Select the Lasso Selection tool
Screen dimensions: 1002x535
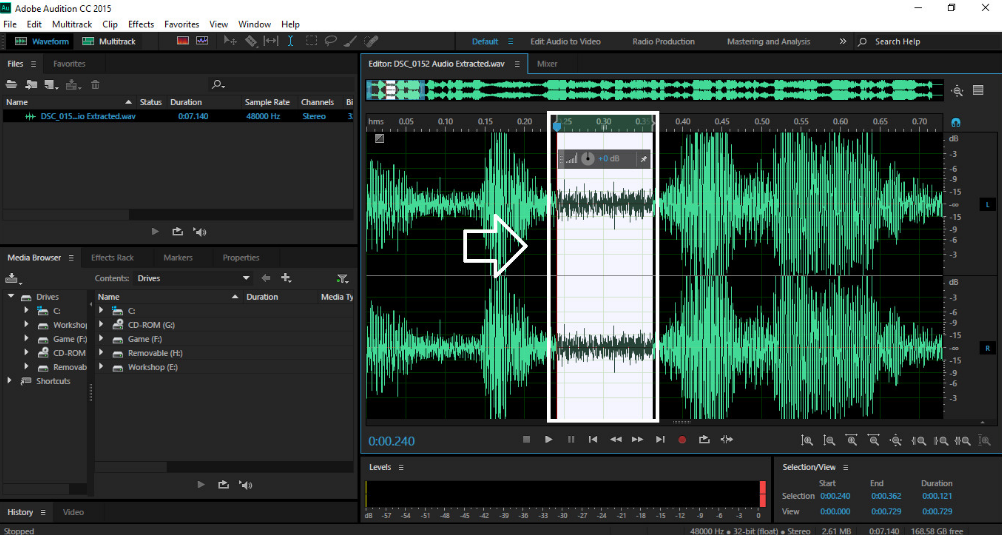[332, 41]
